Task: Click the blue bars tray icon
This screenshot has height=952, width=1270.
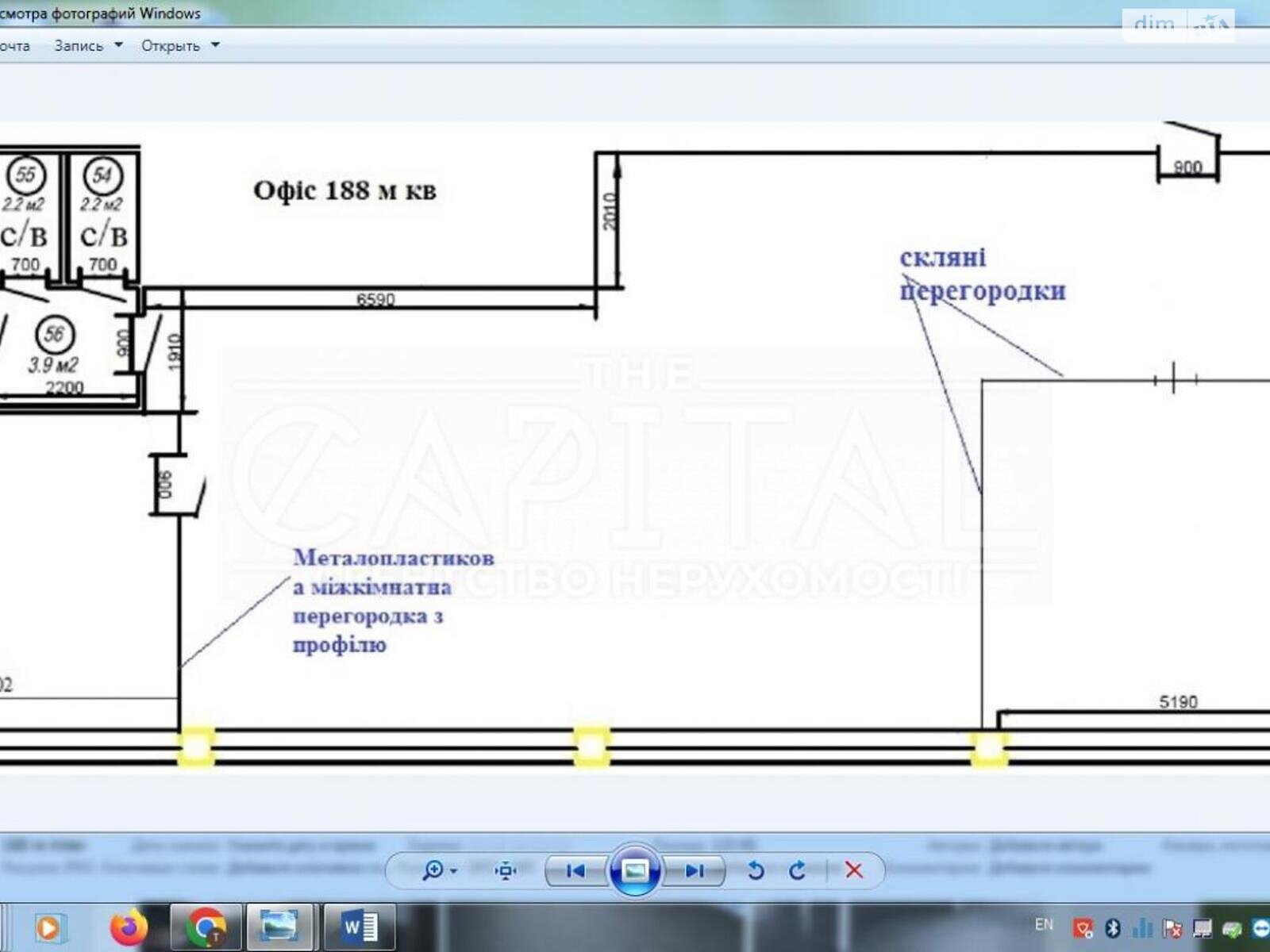Action: (1143, 928)
